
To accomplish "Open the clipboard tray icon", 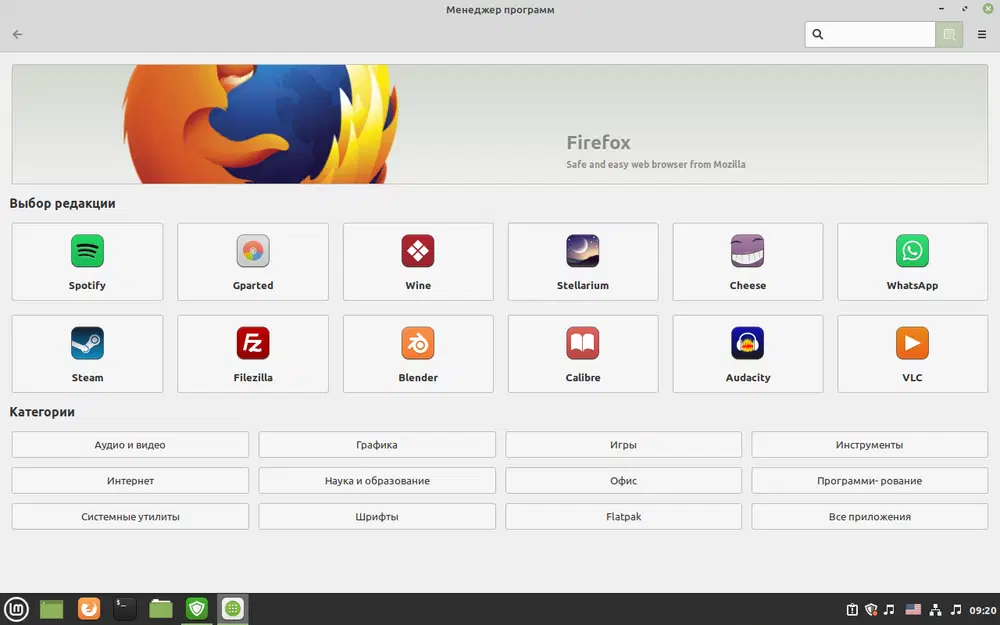I will pyautogui.click(x=852, y=610).
